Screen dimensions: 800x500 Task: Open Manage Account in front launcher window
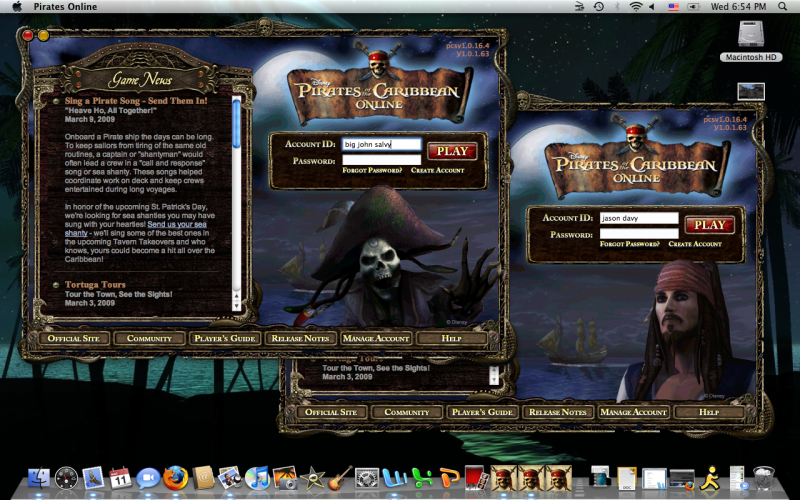point(376,338)
